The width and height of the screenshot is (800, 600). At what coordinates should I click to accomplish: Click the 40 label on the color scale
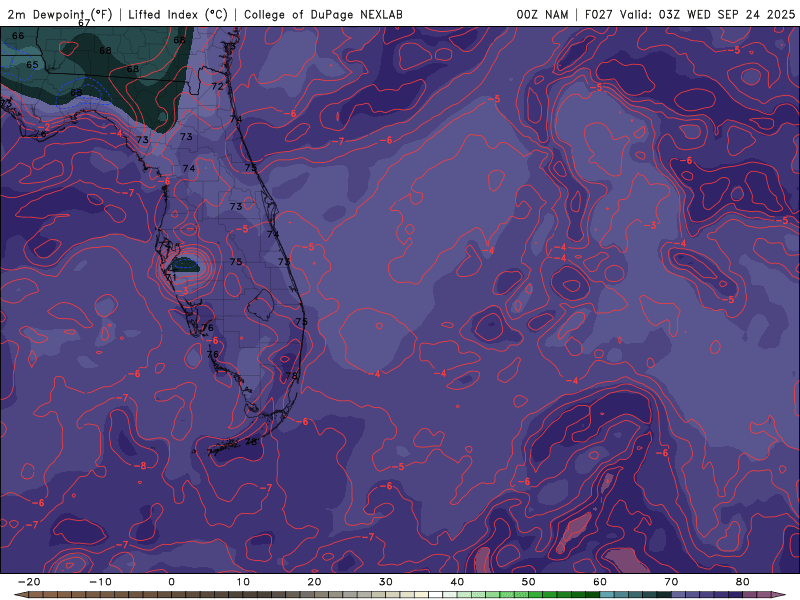(457, 582)
